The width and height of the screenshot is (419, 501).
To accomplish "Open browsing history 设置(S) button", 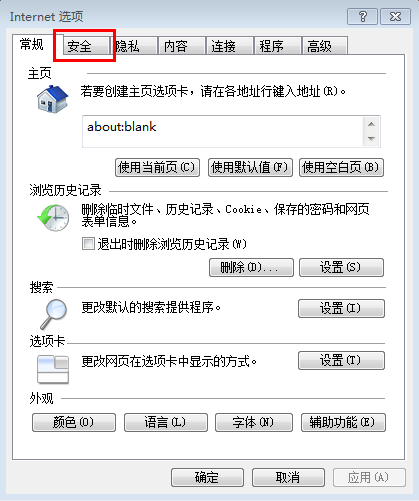I will pos(341,267).
